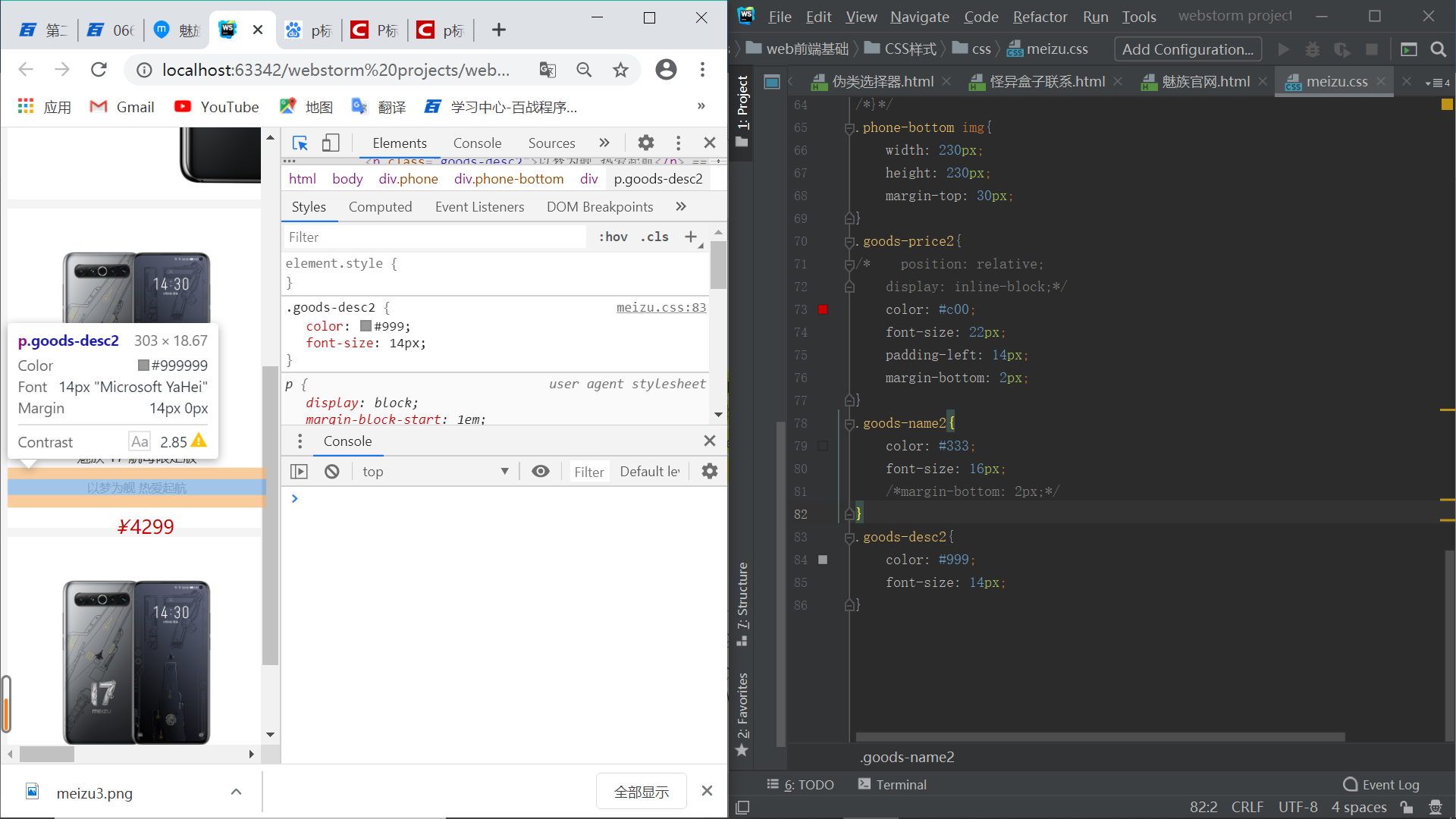The image size is (1456, 819).
Task: Toggle the .cls element classes editor
Action: click(x=654, y=237)
